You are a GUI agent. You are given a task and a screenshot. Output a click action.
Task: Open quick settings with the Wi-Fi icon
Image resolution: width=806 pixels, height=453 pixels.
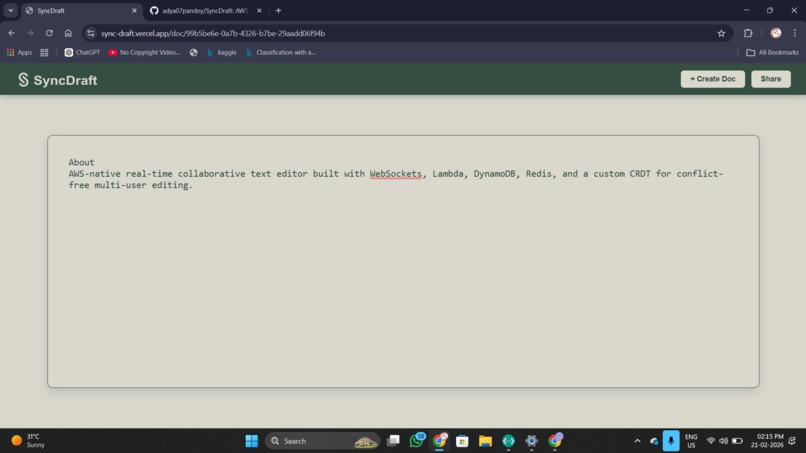coord(711,441)
